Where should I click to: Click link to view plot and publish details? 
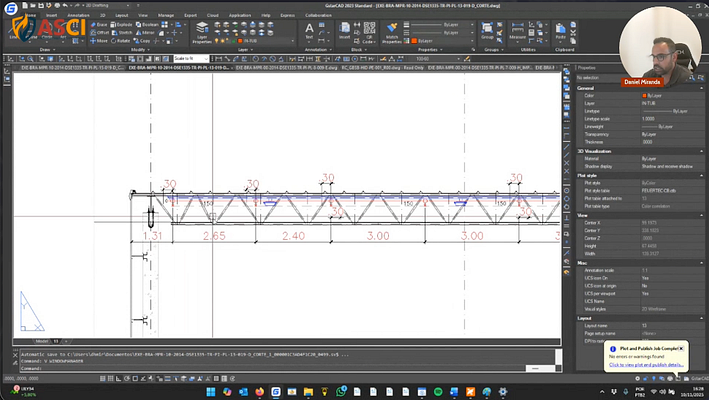pyautogui.click(x=646, y=365)
